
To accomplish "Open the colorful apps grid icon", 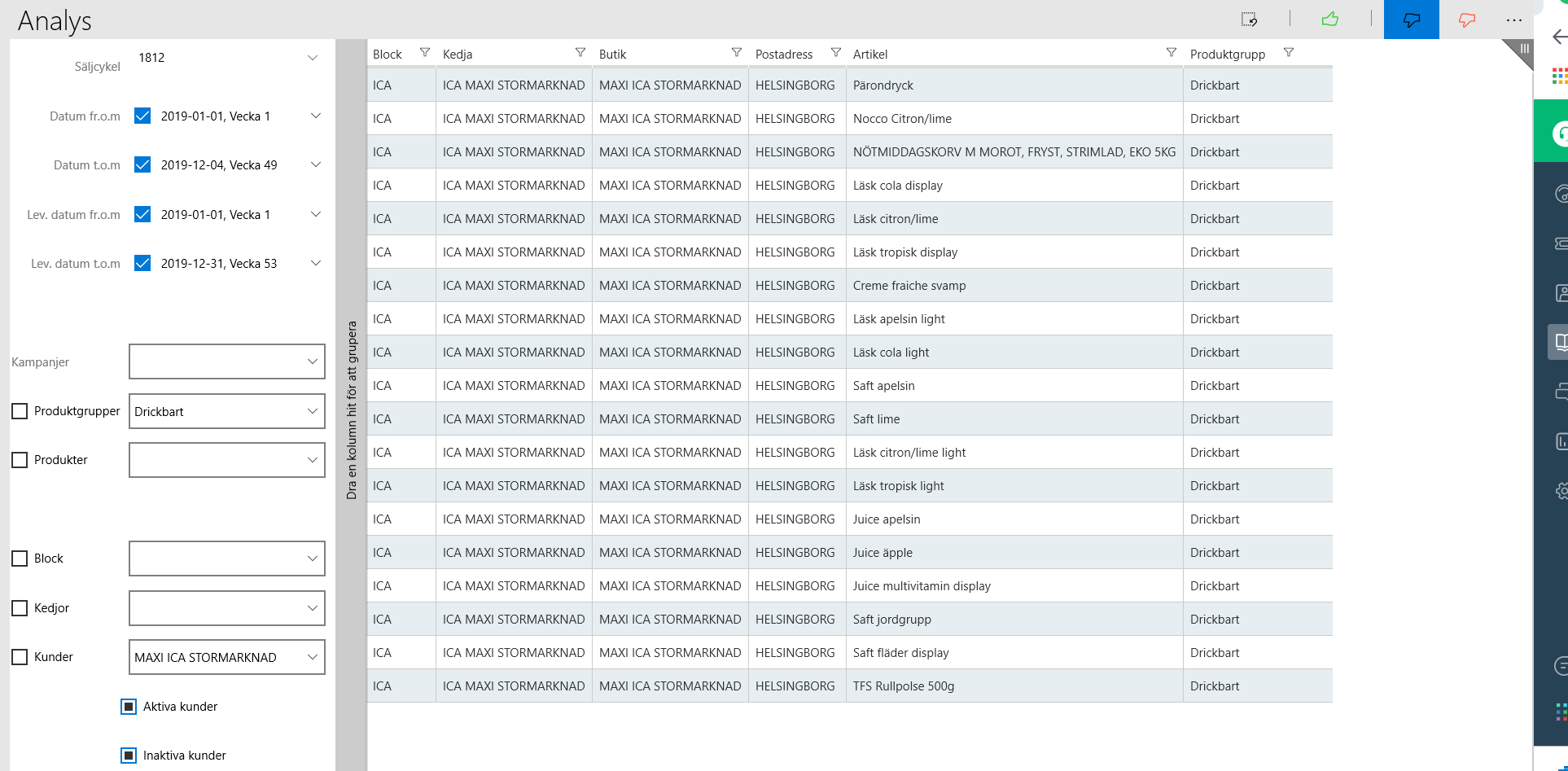I will (1560, 76).
